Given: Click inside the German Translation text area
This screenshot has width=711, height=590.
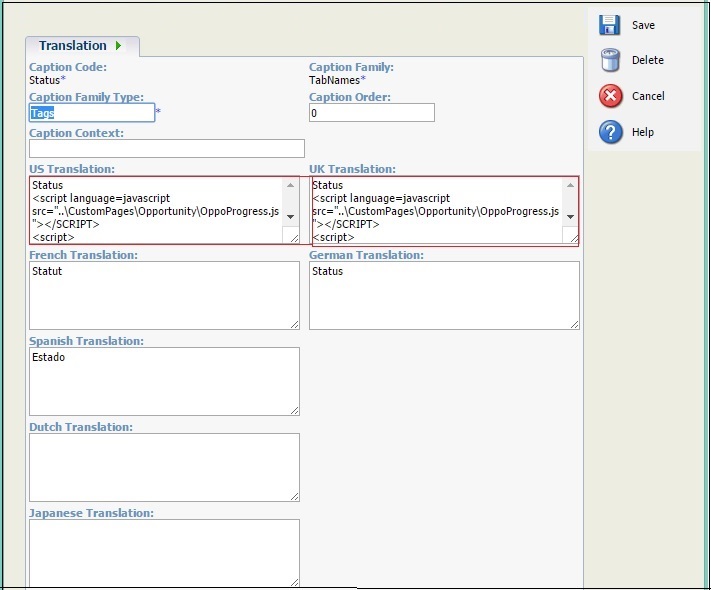Looking at the screenshot, I should click(x=444, y=295).
